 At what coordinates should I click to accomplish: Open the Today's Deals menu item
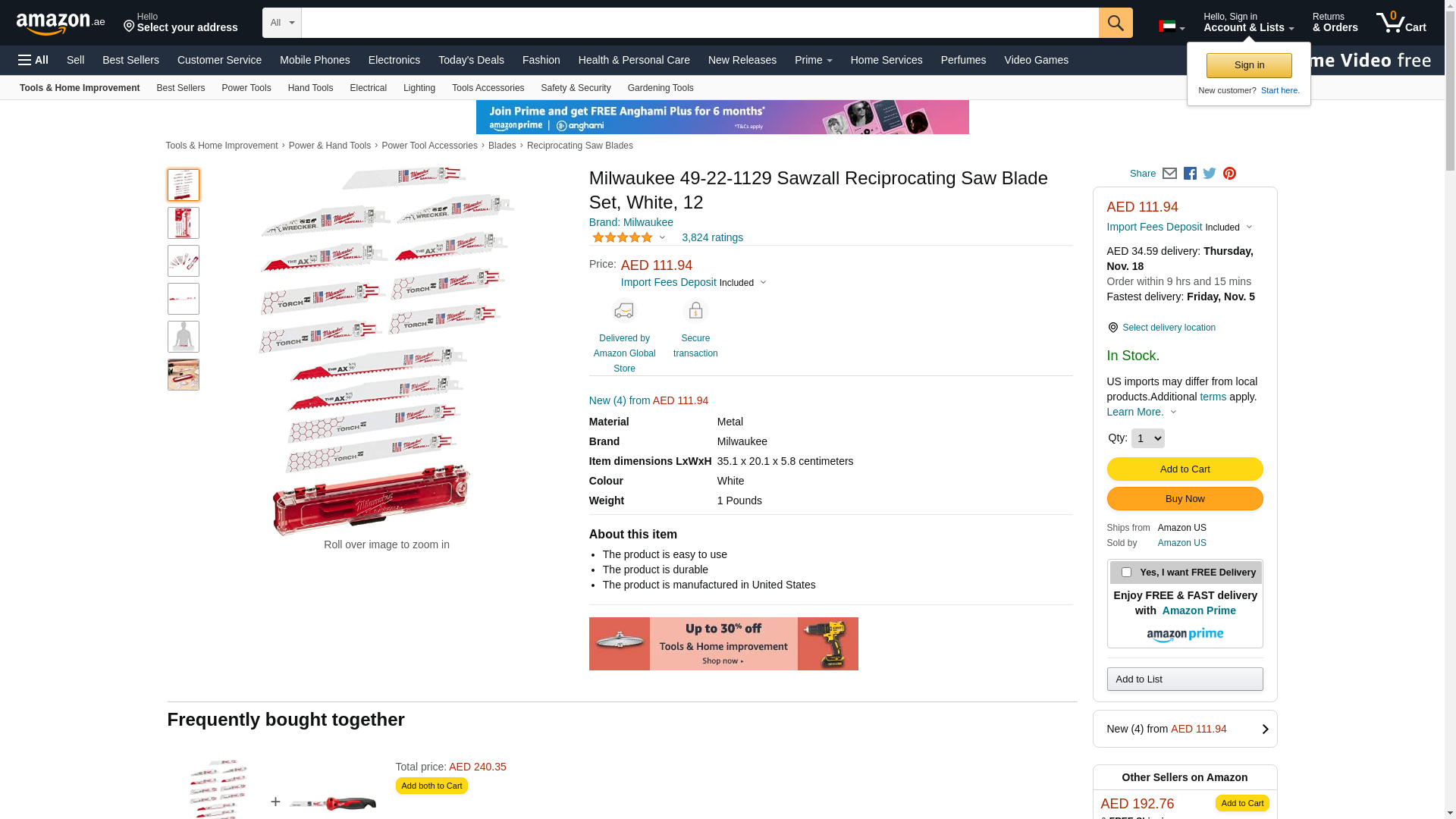[471, 60]
